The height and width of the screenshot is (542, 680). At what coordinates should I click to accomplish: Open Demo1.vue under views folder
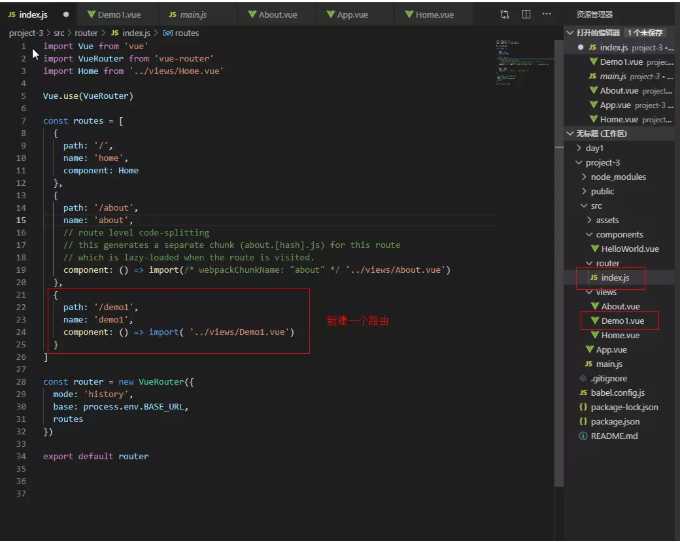pyautogui.click(x=622, y=321)
